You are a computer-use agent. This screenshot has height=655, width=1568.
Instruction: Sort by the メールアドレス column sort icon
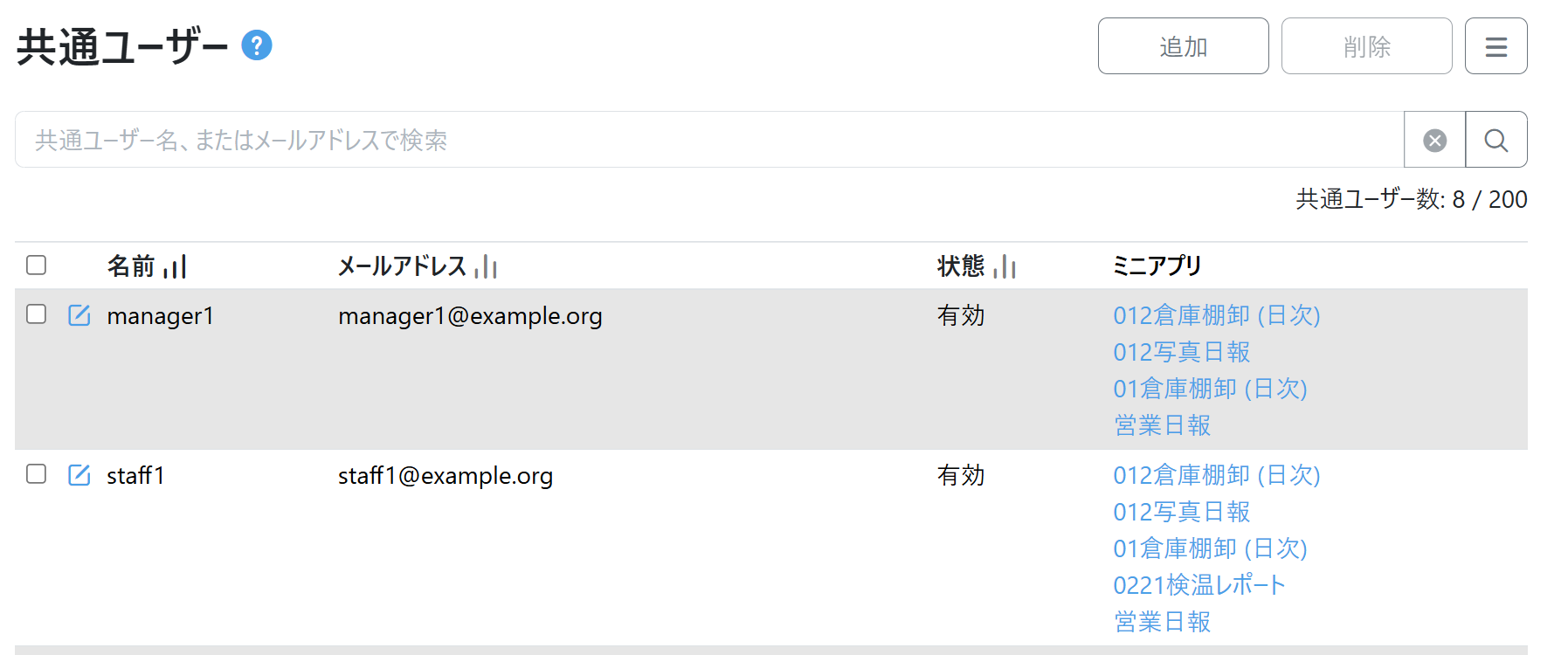click(486, 266)
